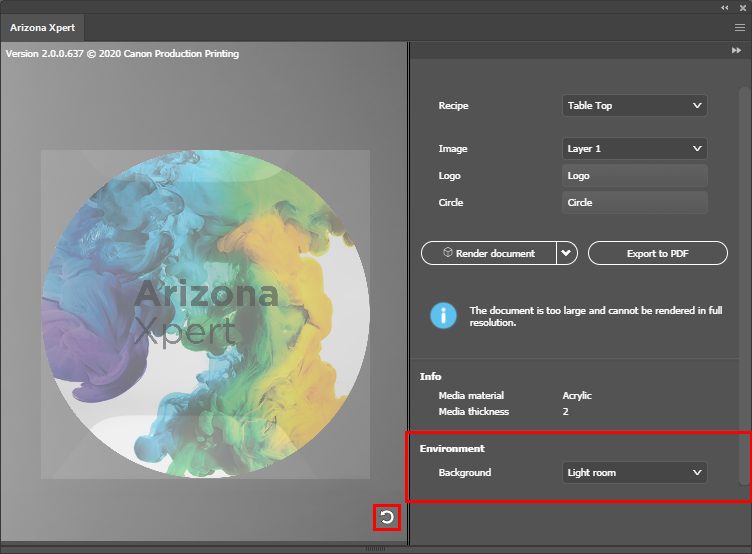The height and width of the screenshot is (554, 752).
Task: Click the Environment section heading
Action: tap(452, 448)
